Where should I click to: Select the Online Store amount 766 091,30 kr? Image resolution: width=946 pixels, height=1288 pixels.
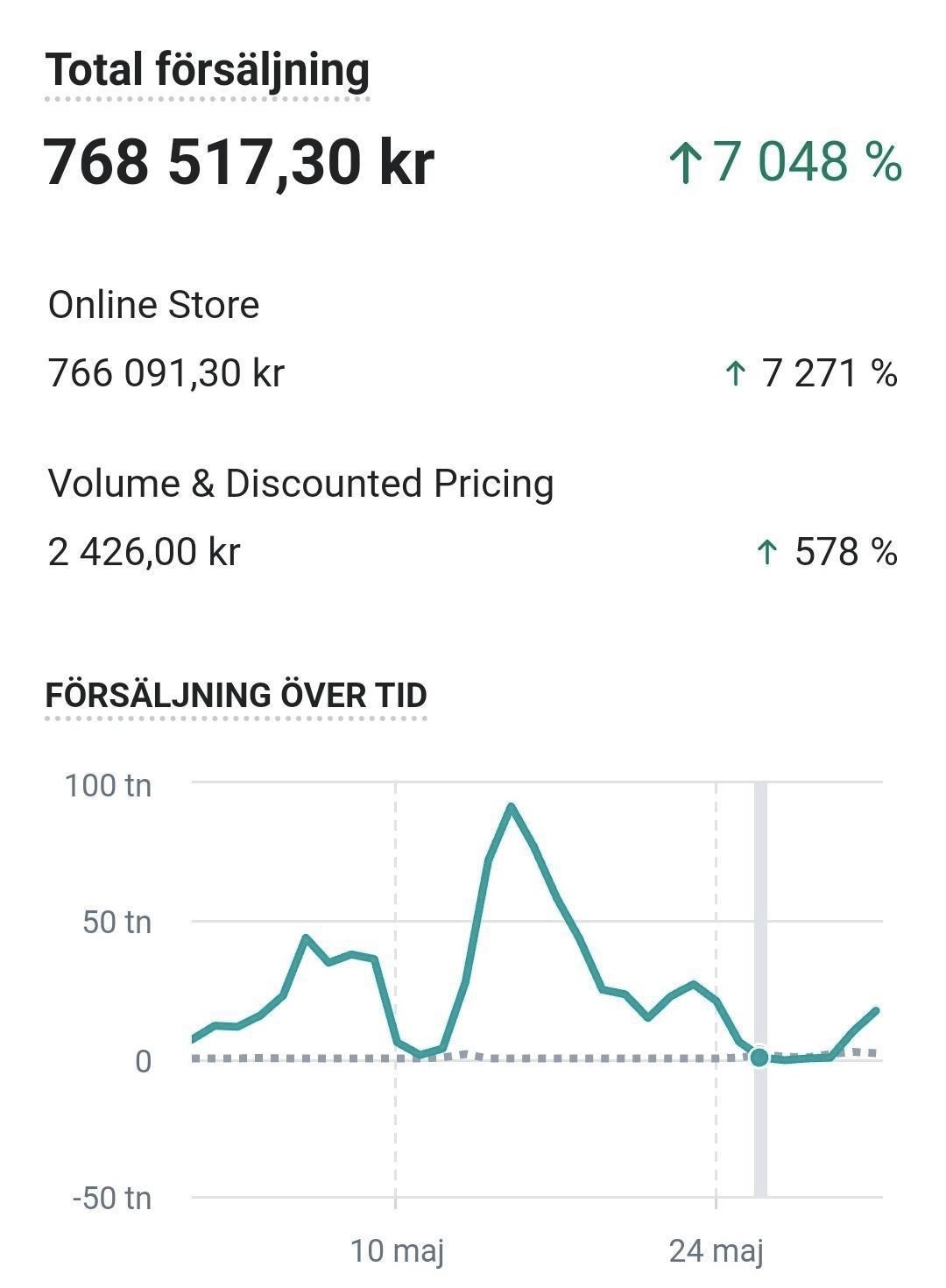[166, 373]
